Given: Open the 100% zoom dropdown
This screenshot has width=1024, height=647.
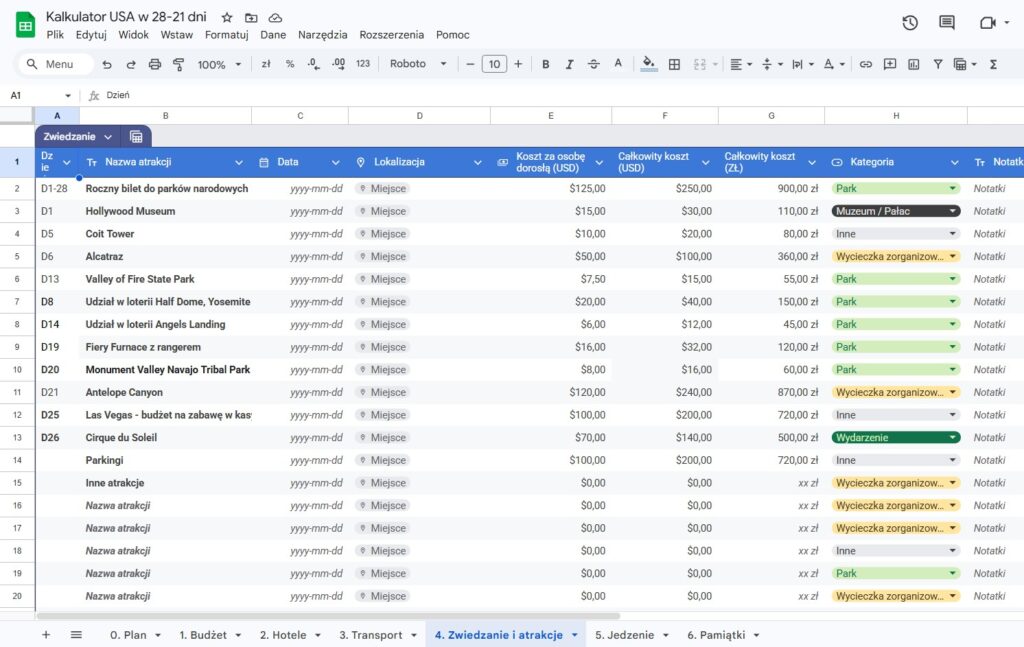Looking at the screenshot, I should pos(219,64).
